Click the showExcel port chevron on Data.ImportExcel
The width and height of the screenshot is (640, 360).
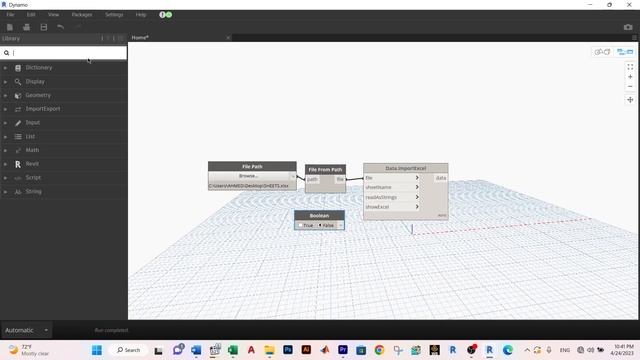[417, 207]
